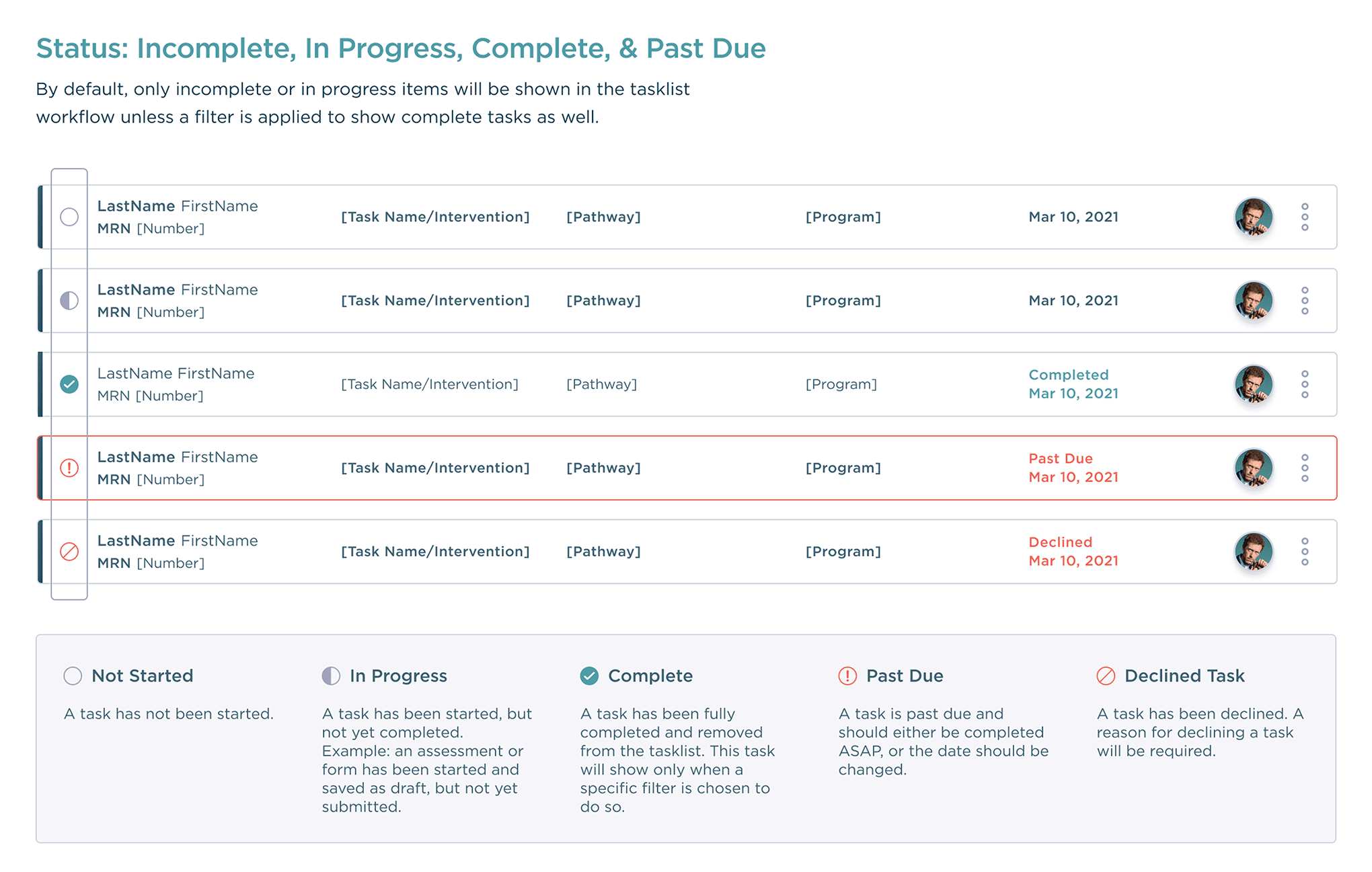Click the Declined Task icon in the legend
This screenshot has height=872, width=1372.
pos(1105,676)
